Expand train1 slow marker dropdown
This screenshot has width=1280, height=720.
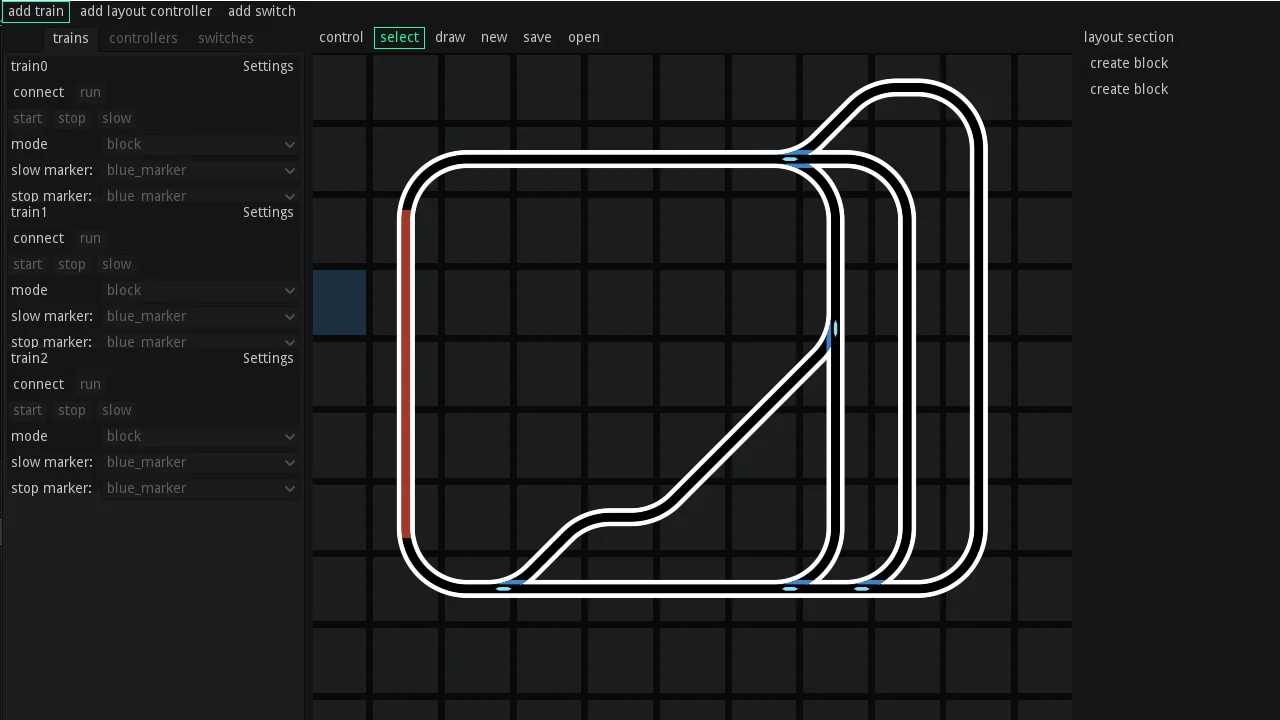200,316
